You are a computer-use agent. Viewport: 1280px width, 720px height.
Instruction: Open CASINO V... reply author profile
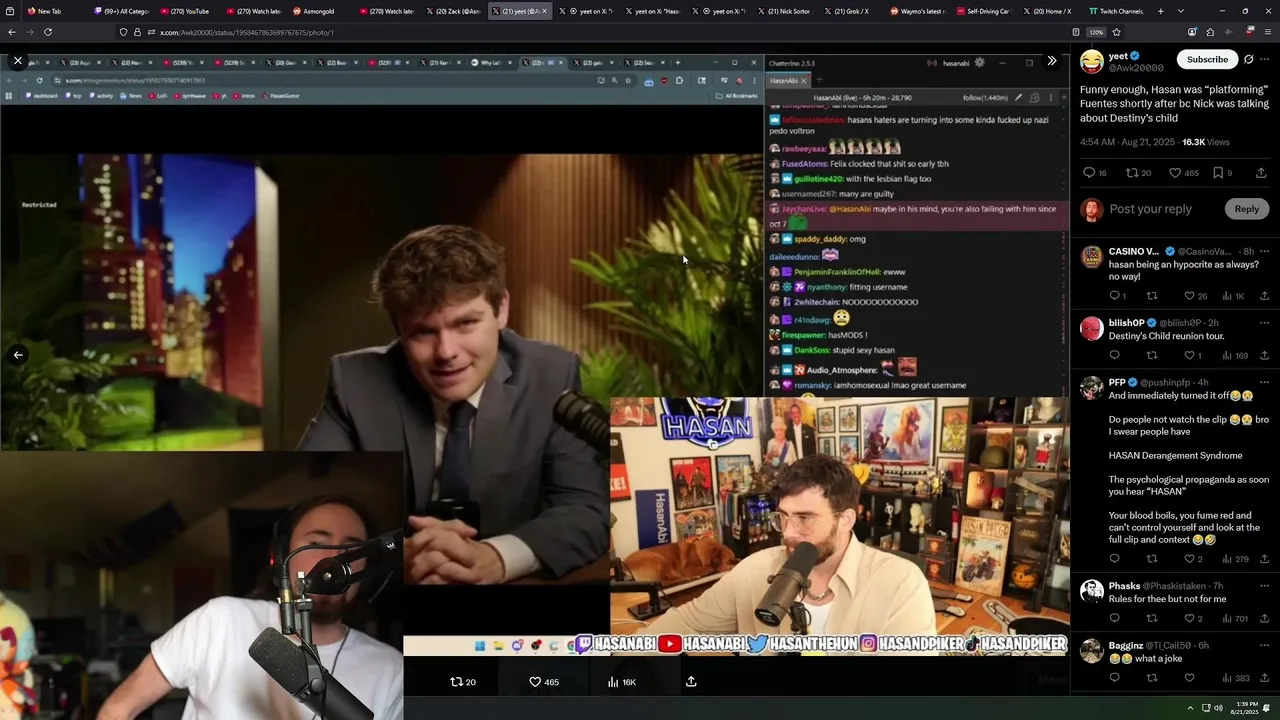(x=1133, y=251)
